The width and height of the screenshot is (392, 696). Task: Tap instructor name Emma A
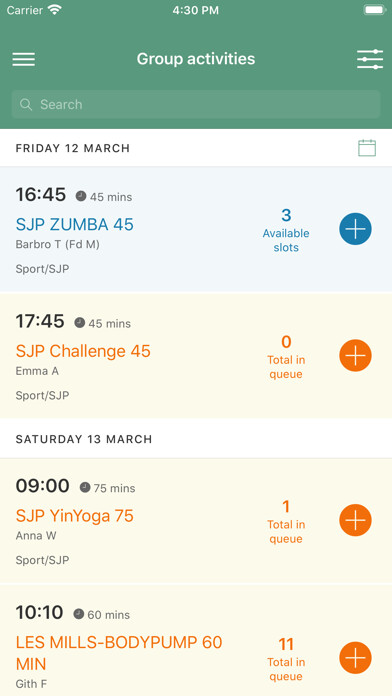click(37, 371)
